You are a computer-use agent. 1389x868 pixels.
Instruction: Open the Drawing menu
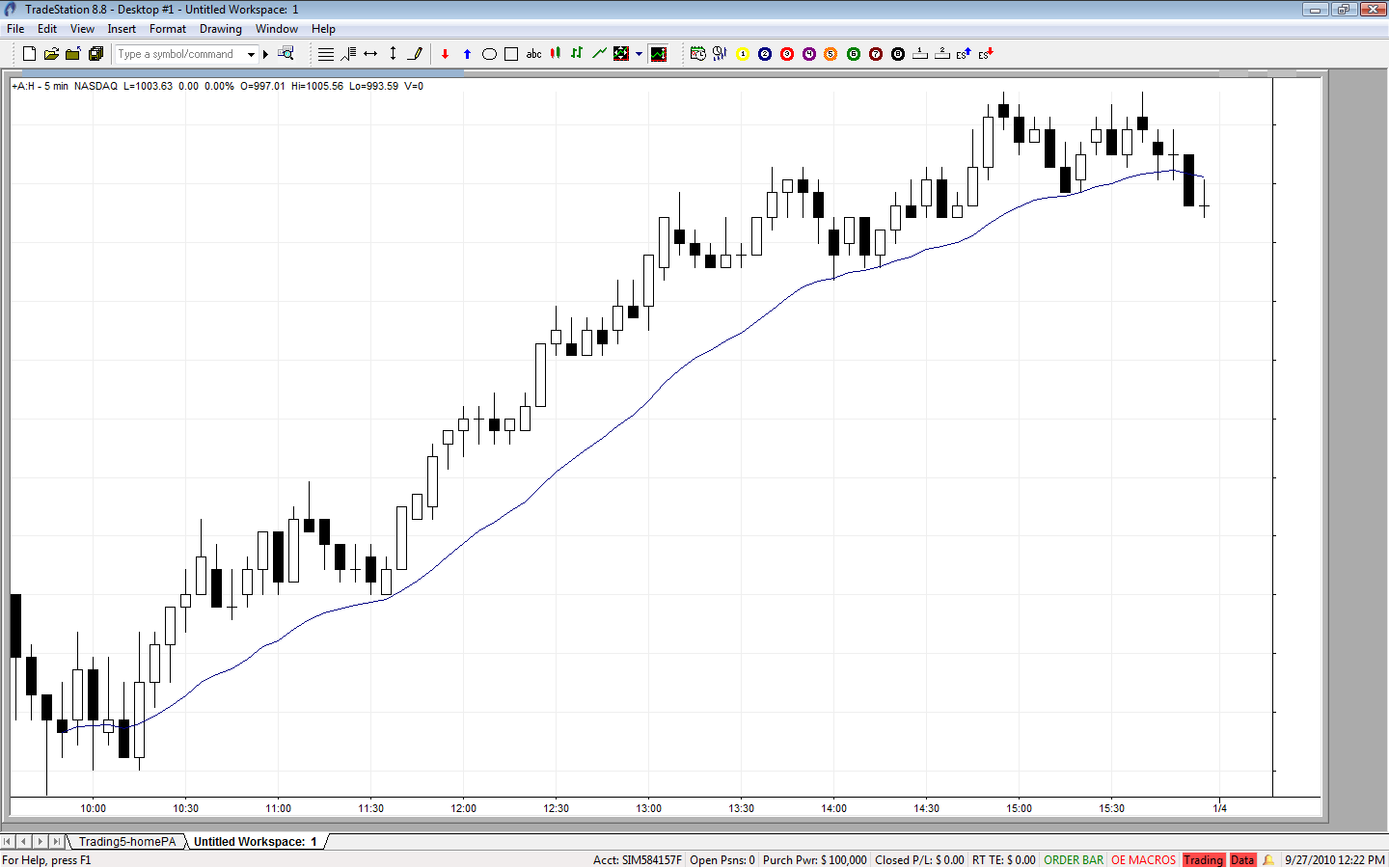pyautogui.click(x=221, y=29)
